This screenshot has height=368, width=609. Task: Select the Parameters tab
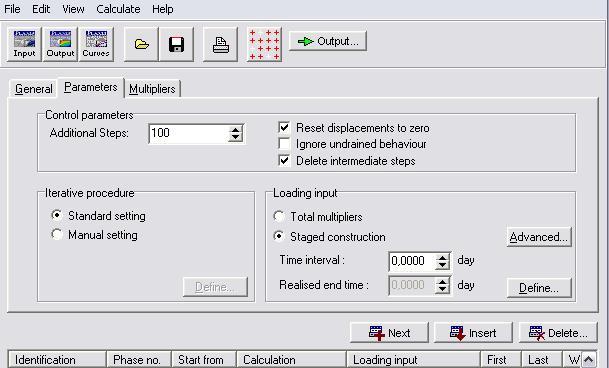(x=90, y=87)
